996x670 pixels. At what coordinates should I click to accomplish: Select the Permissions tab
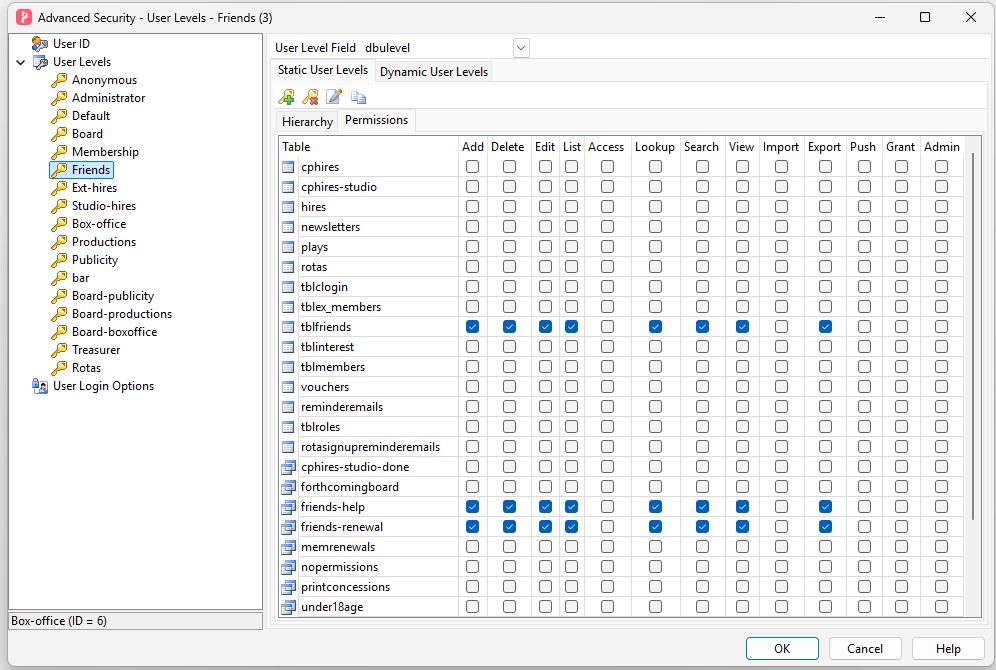coord(377,120)
